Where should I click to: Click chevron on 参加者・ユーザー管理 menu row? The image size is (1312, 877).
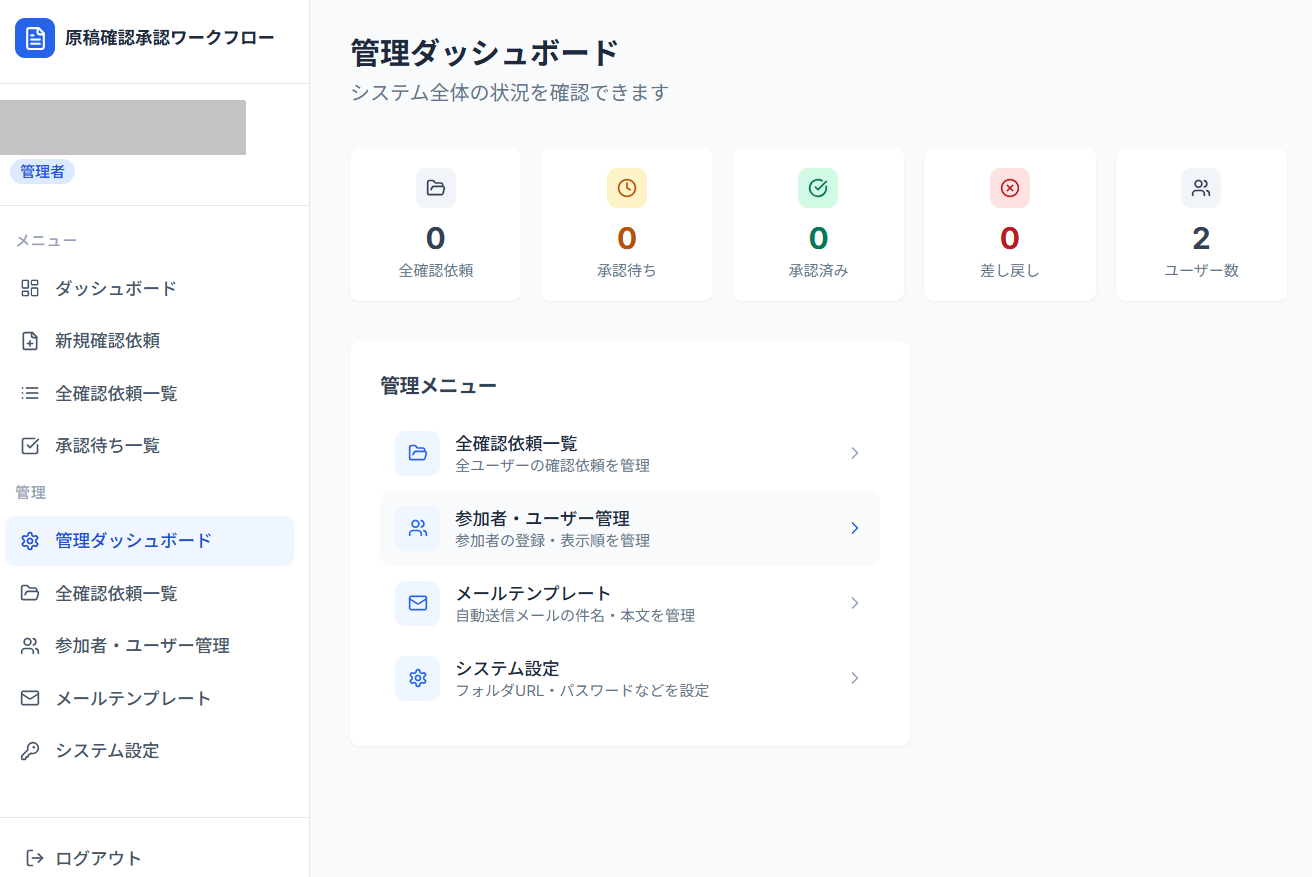coord(855,528)
